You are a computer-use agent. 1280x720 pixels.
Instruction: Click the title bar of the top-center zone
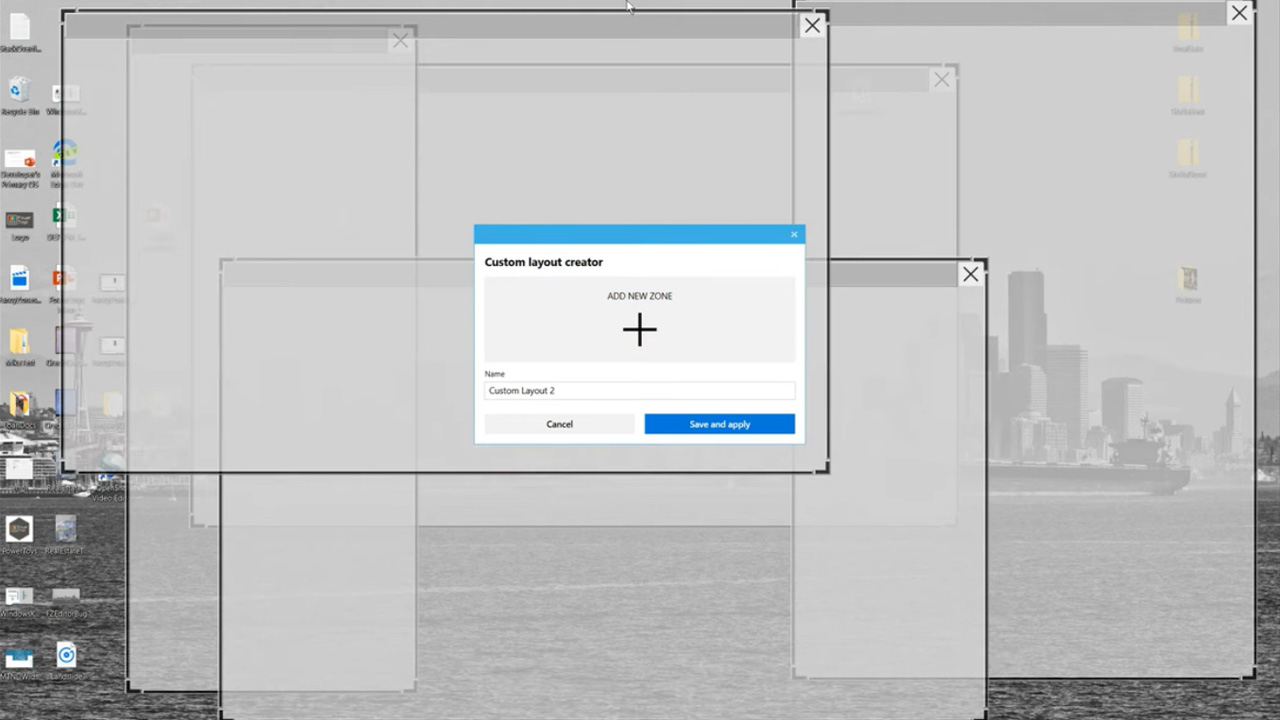430,26
